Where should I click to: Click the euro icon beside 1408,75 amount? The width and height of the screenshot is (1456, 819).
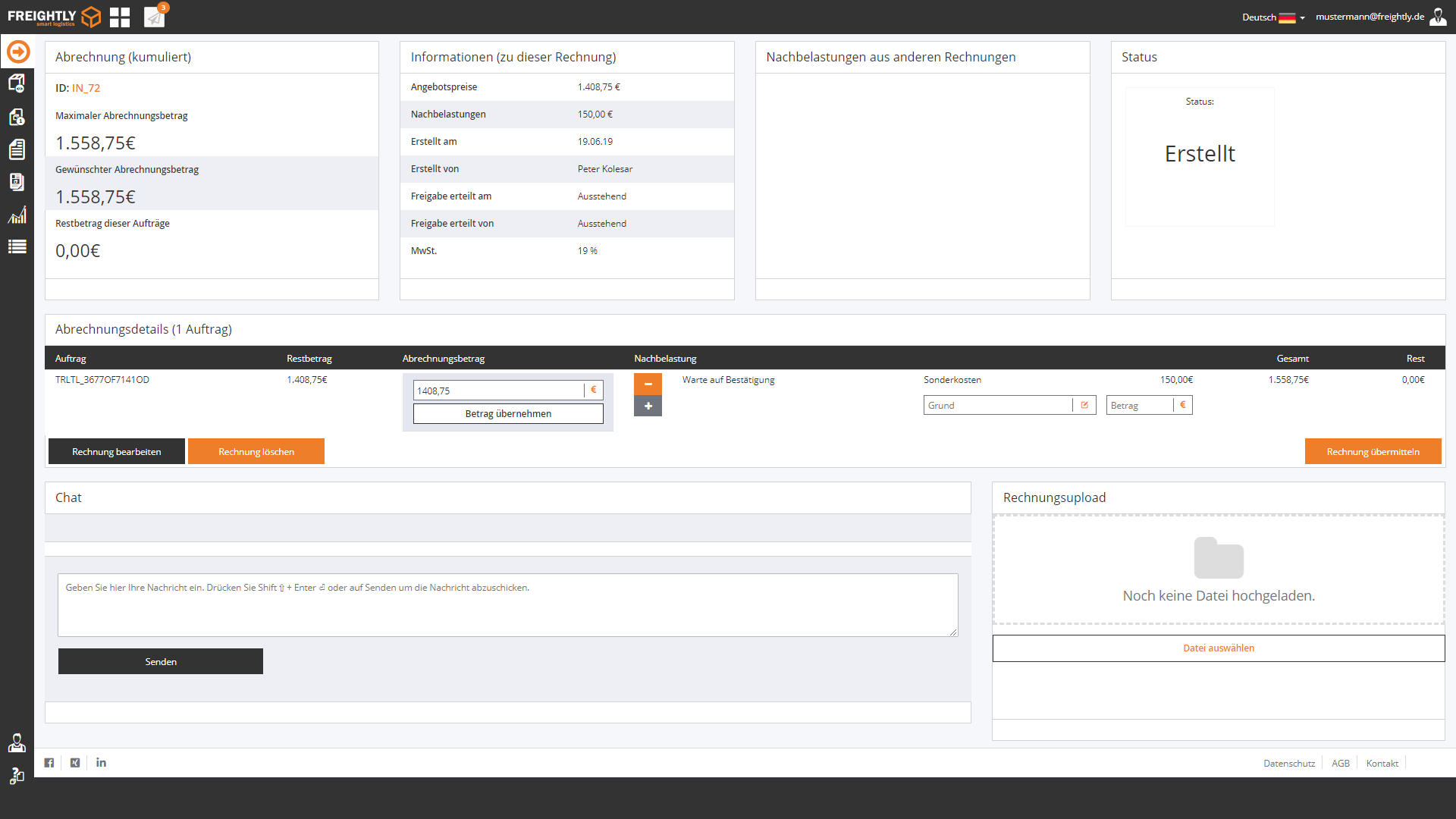593,390
